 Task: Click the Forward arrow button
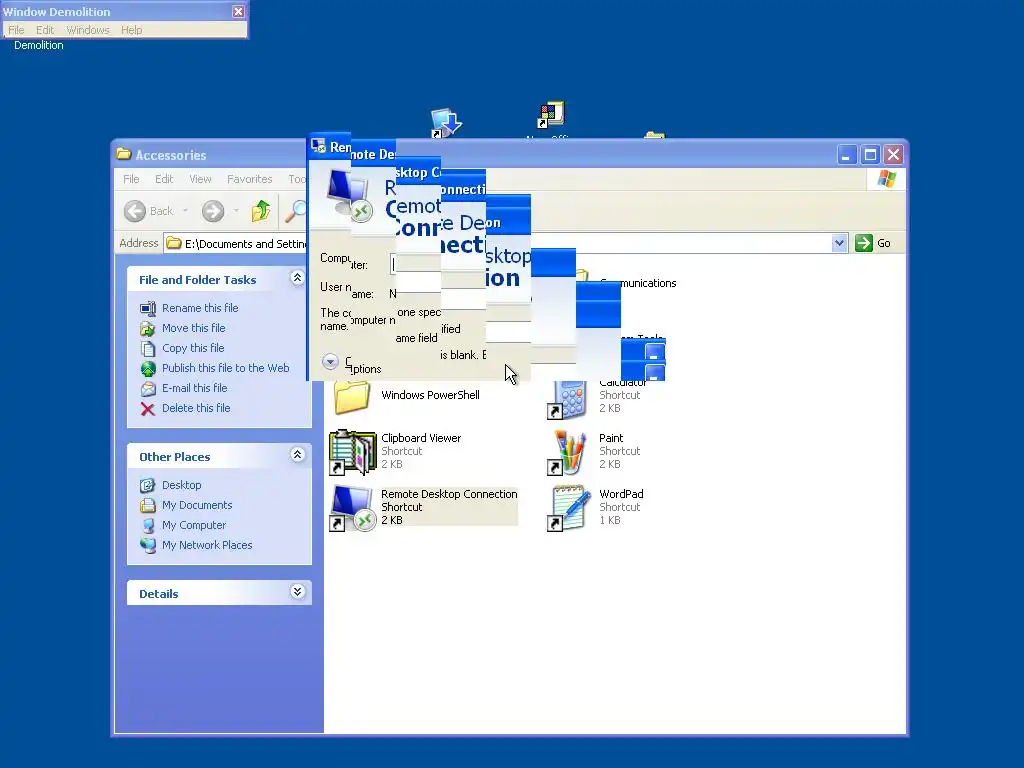213,211
